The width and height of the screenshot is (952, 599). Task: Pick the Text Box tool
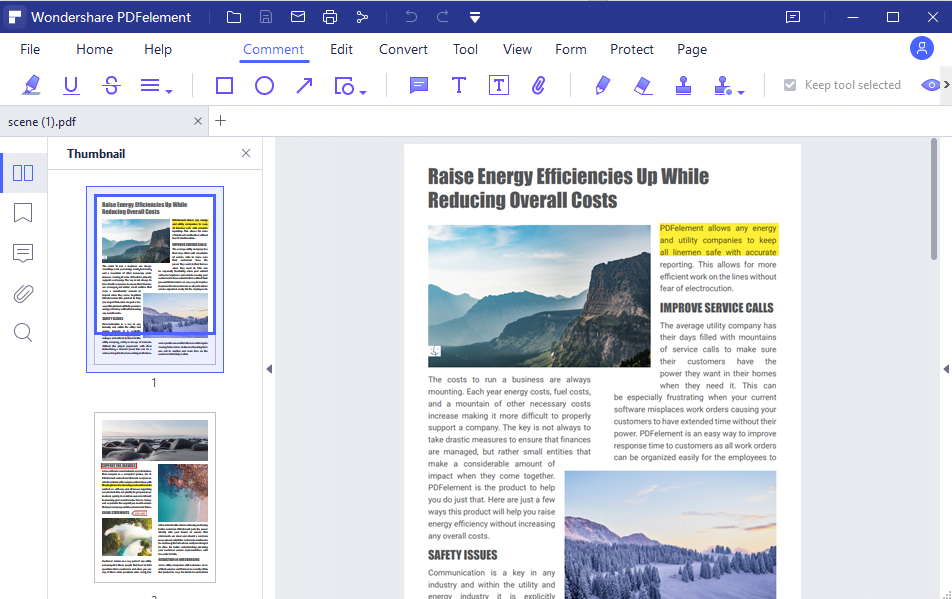[498, 86]
